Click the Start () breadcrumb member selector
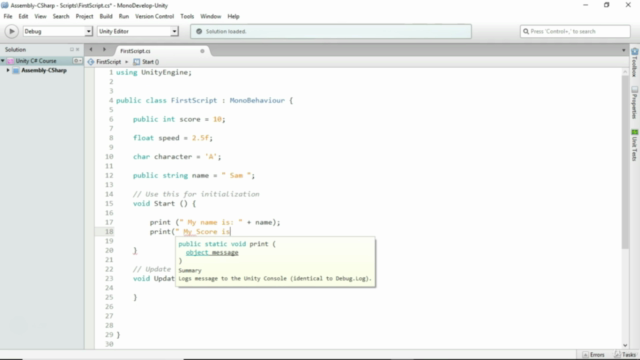 pos(146,62)
